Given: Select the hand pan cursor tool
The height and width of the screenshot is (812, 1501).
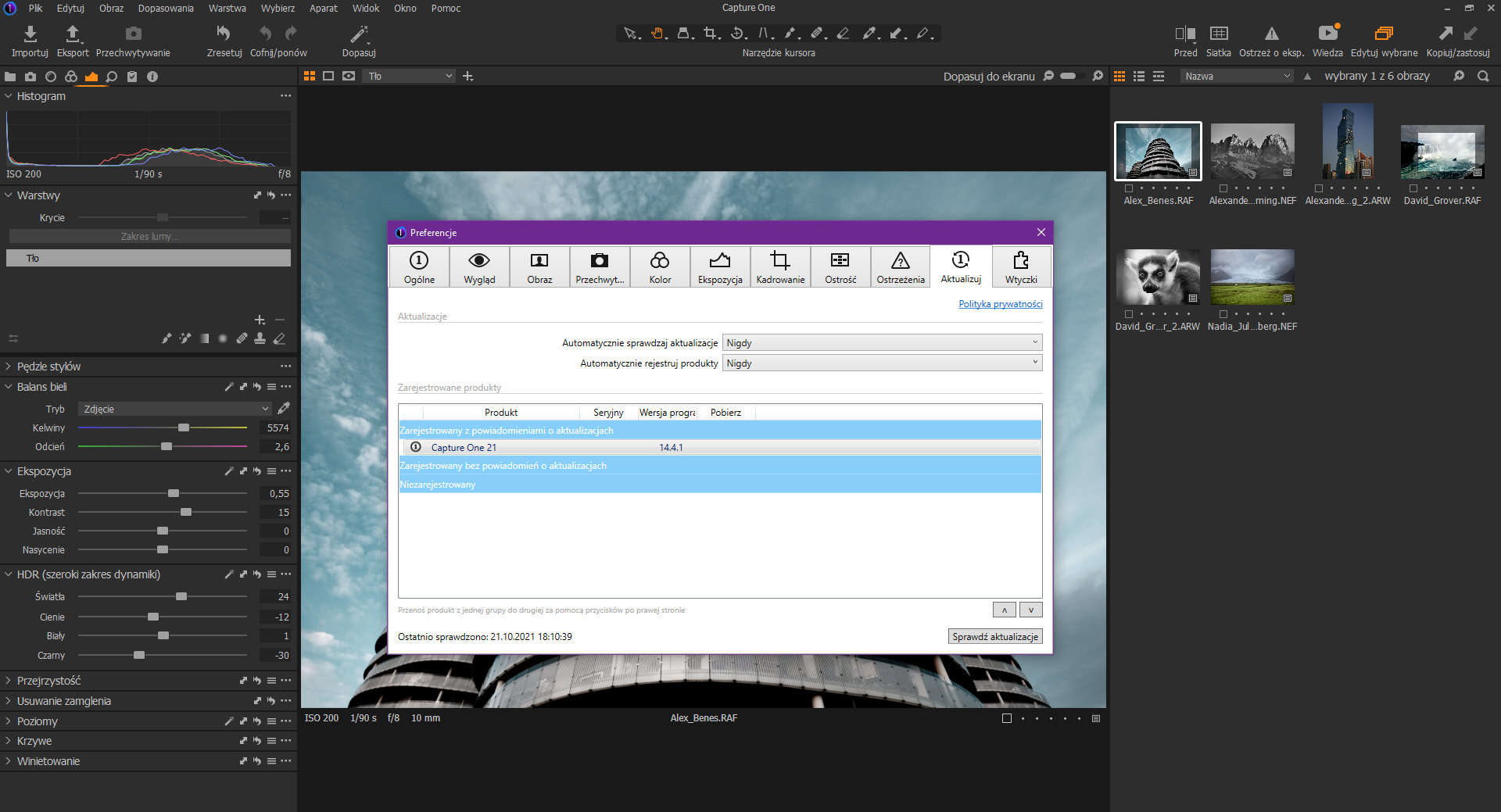Looking at the screenshot, I should coord(658,33).
